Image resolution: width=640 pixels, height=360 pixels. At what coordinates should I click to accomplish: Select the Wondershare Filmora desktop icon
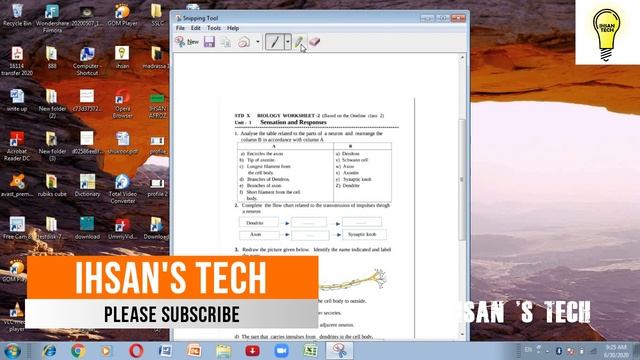tap(52, 18)
